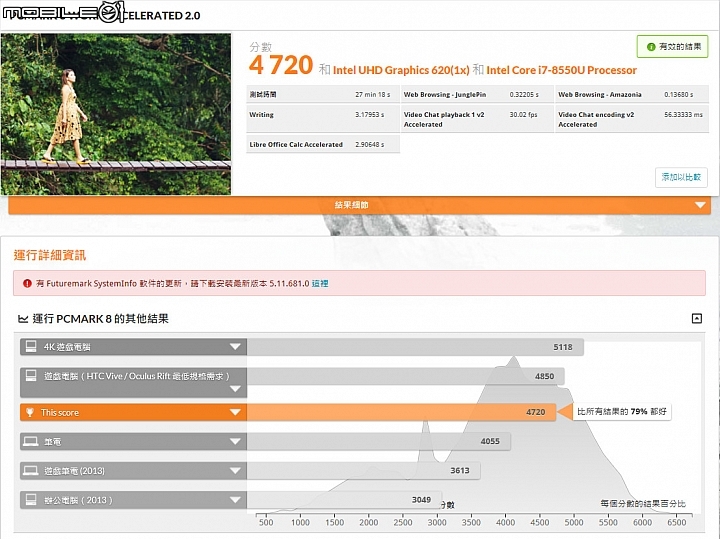720x539 pixels.
Task: Click the 0.32205 s JunglePin value
Action: pos(524,95)
